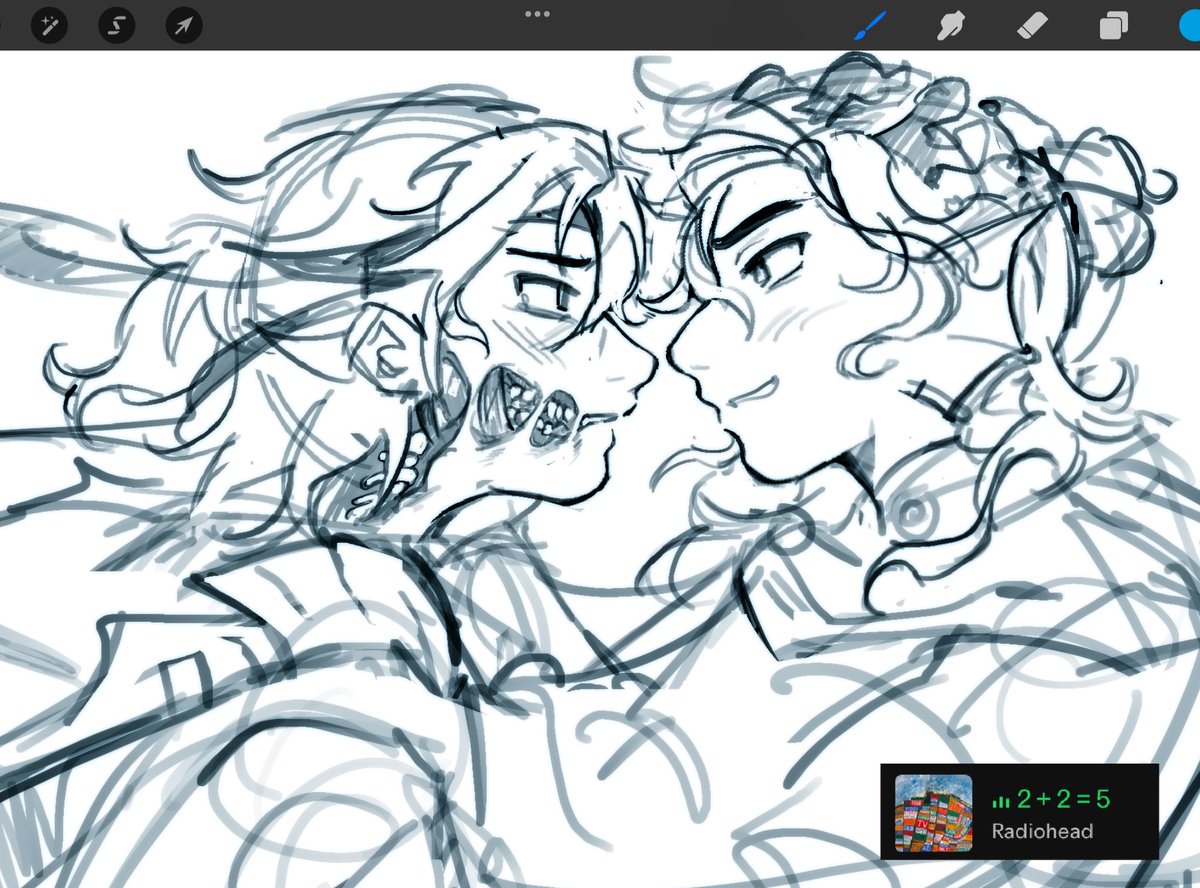Click the Radiohead artist name
Screen dimensions: 1200x888
click(x=1042, y=831)
